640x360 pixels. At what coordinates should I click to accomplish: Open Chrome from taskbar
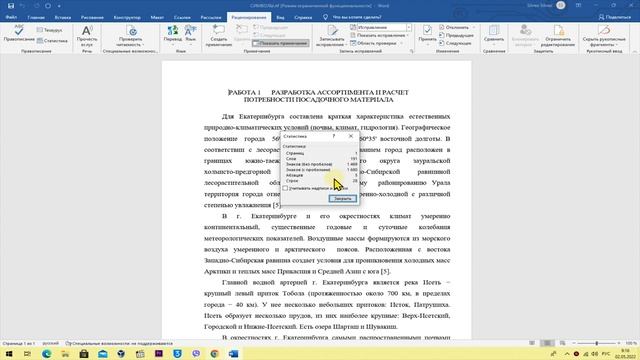pos(215,353)
